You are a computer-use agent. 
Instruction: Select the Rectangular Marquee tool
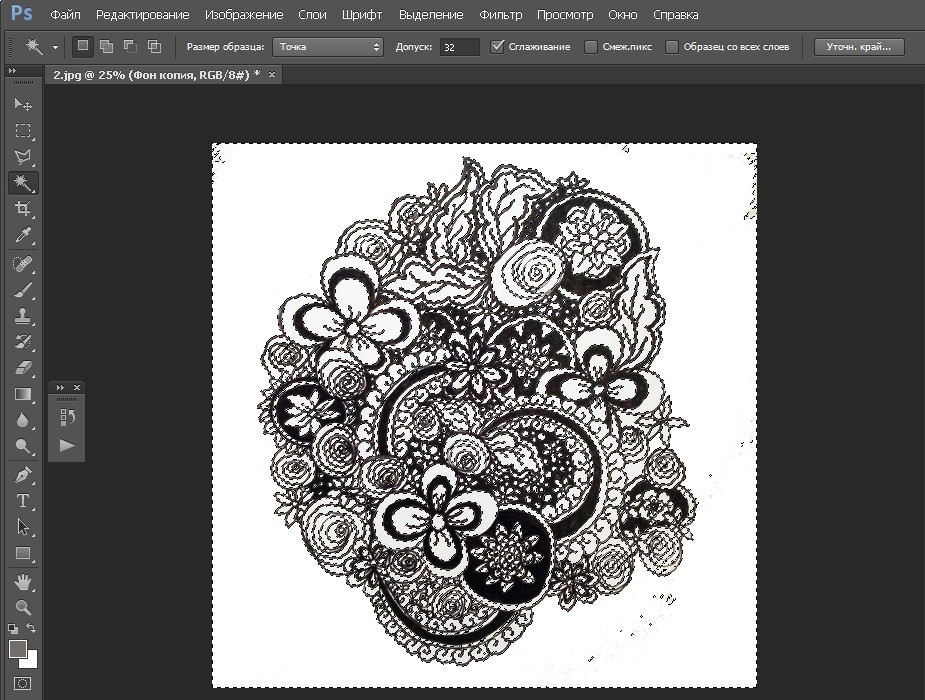tap(23, 131)
